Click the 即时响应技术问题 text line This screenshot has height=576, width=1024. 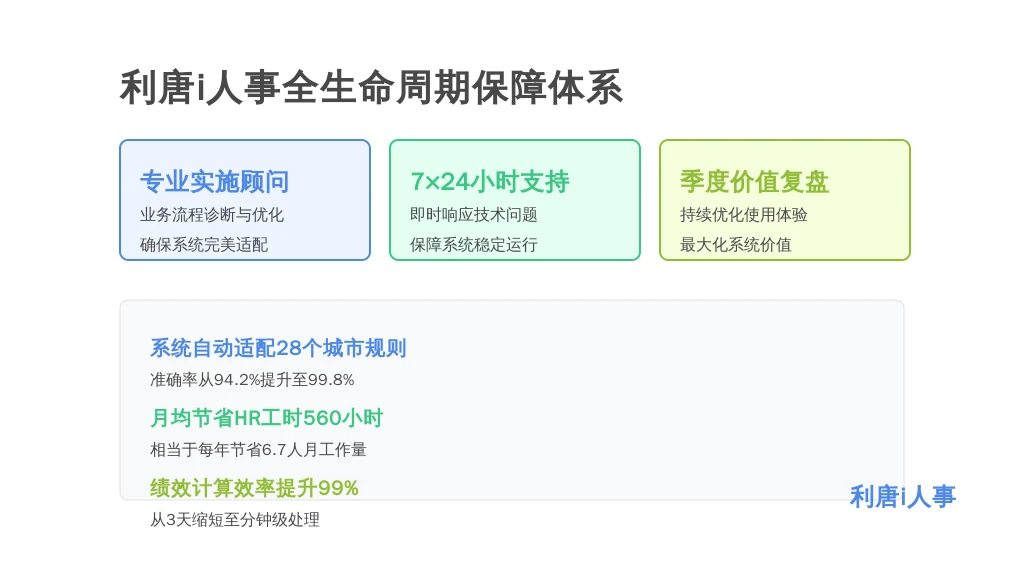473,215
